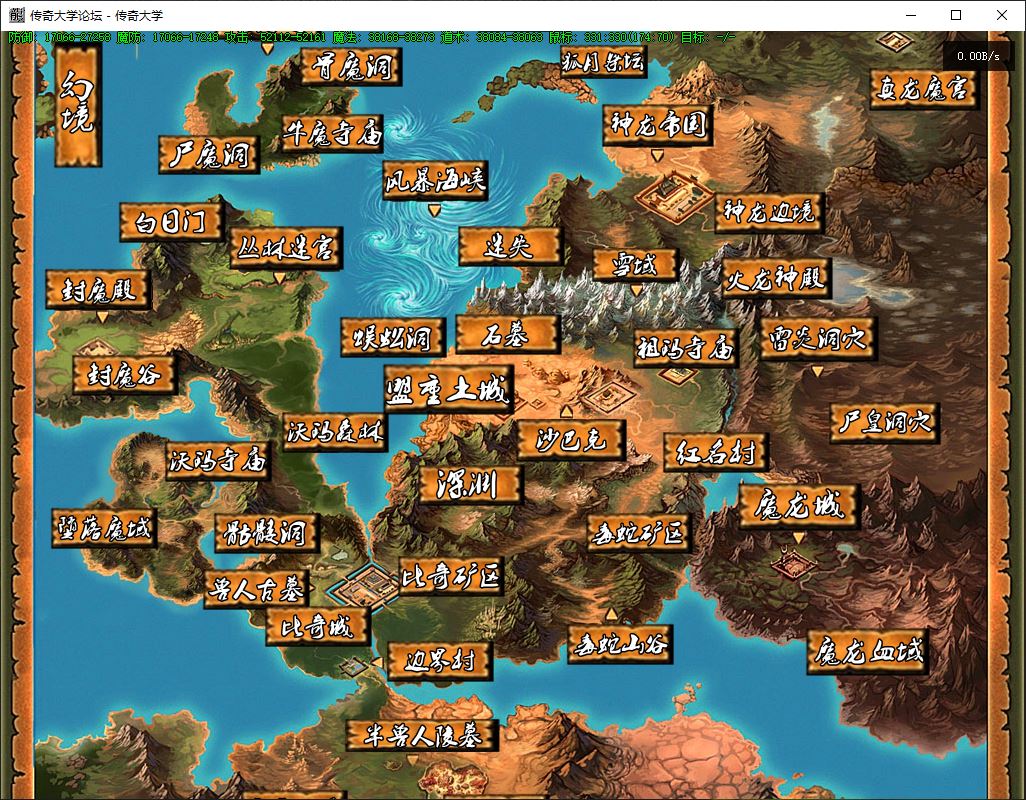Image resolution: width=1026 pixels, height=800 pixels.
Task: Click the Molong city fortress icon
Action: click(794, 563)
